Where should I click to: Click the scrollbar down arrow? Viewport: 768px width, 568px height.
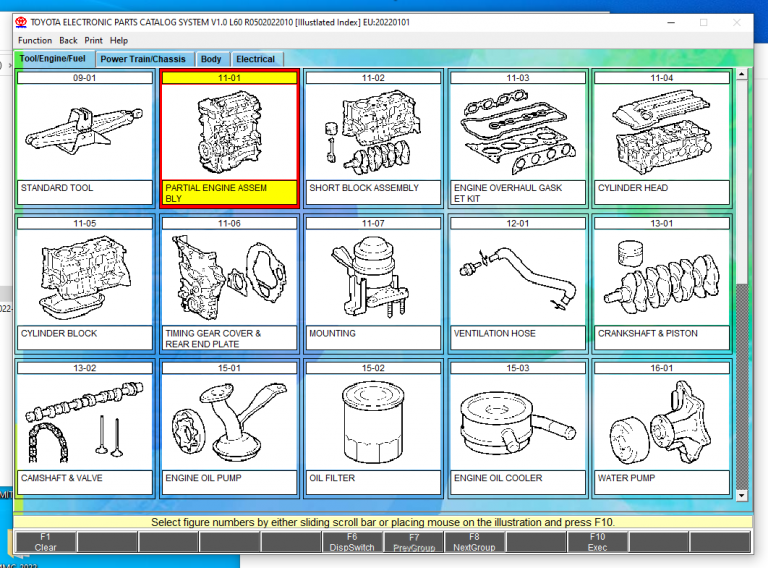tap(742, 495)
